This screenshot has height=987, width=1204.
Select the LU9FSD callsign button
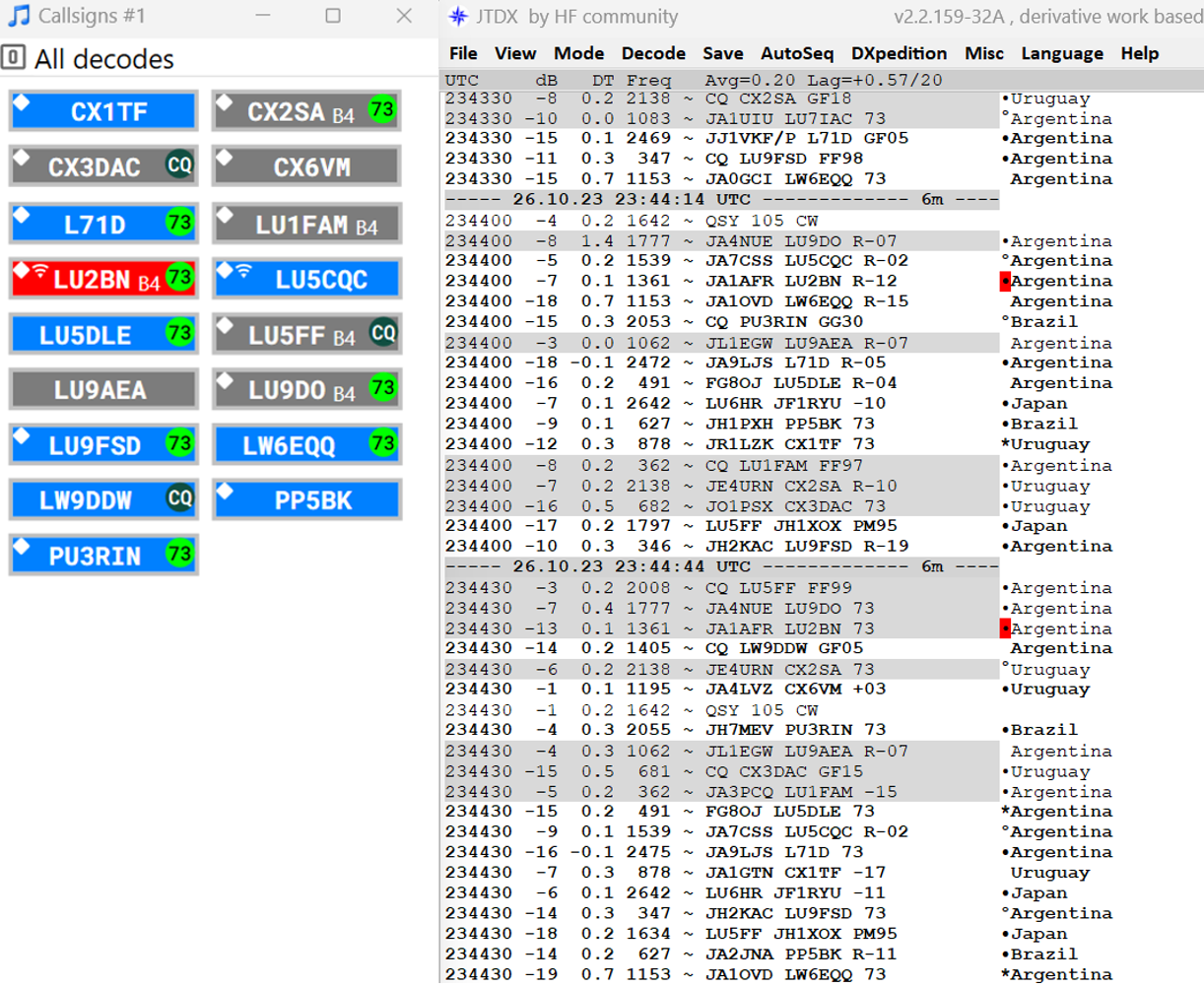(x=103, y=444)
